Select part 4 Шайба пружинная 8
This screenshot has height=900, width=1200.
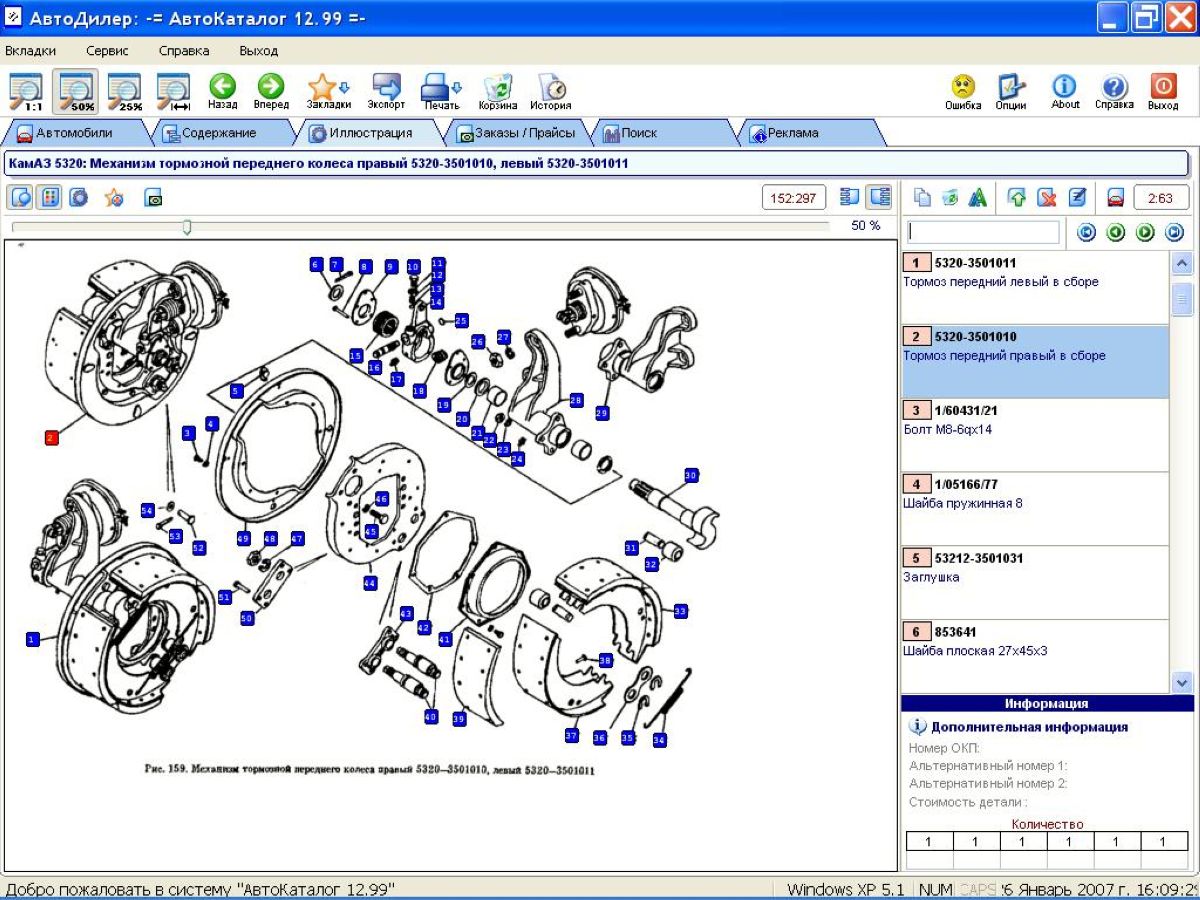(x=1035, y=509)
